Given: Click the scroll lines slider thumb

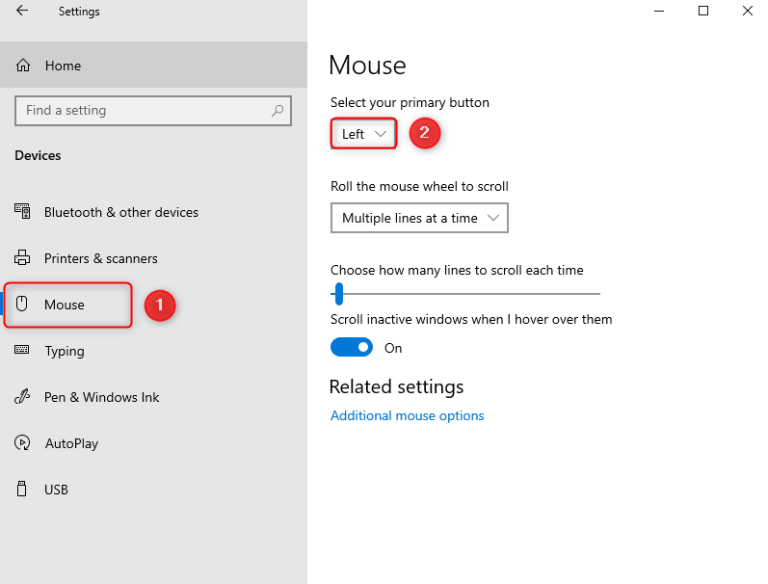Looking at the screenshot, I should tap(339, 293).
